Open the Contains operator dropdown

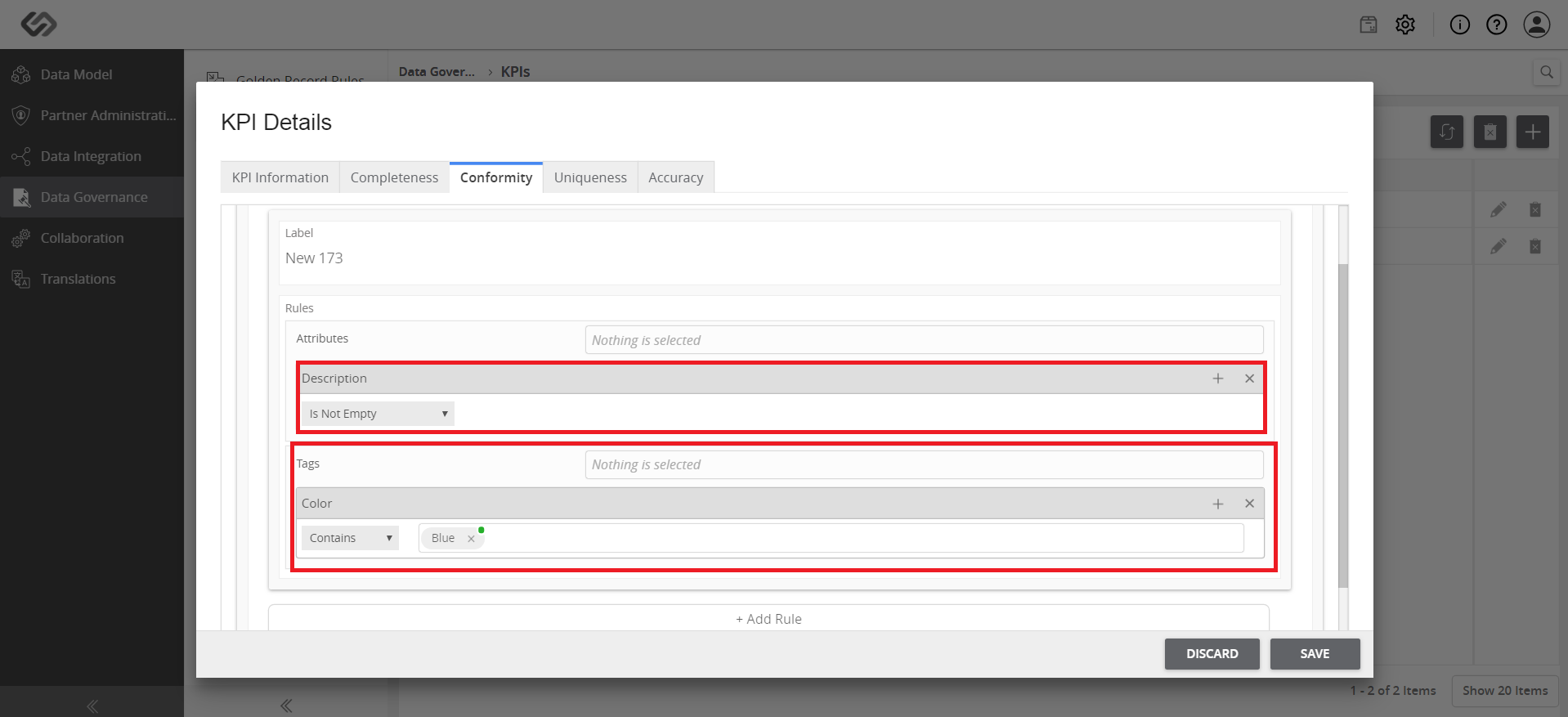(350, 538)
